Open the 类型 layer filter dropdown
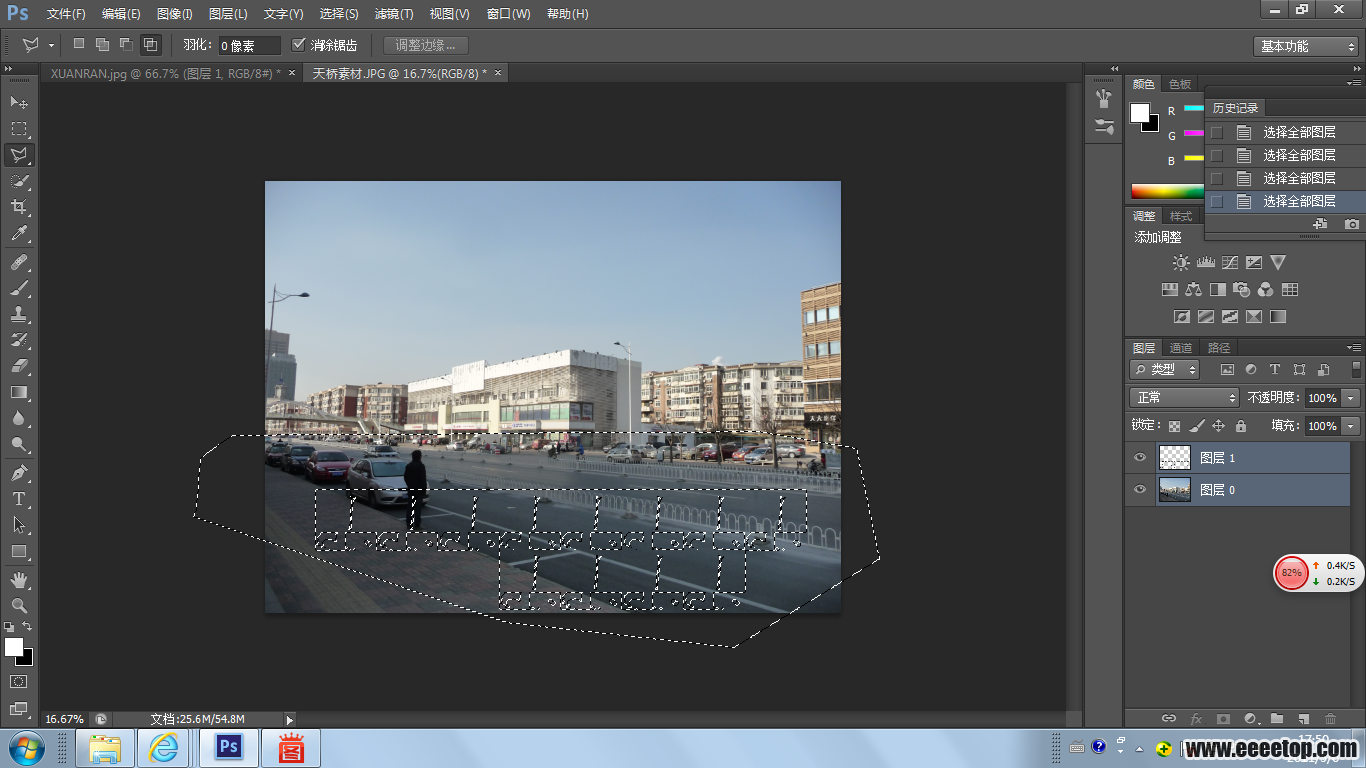The height and width of the screenshot is (768, 1366). (1165, 369)
